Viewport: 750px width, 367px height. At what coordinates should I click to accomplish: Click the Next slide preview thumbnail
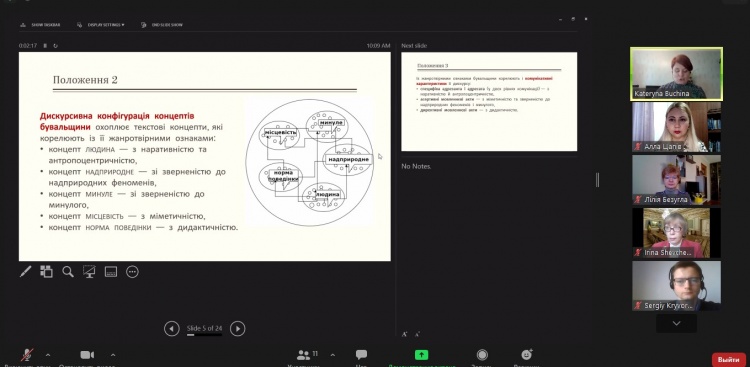[x=489, y=102]
